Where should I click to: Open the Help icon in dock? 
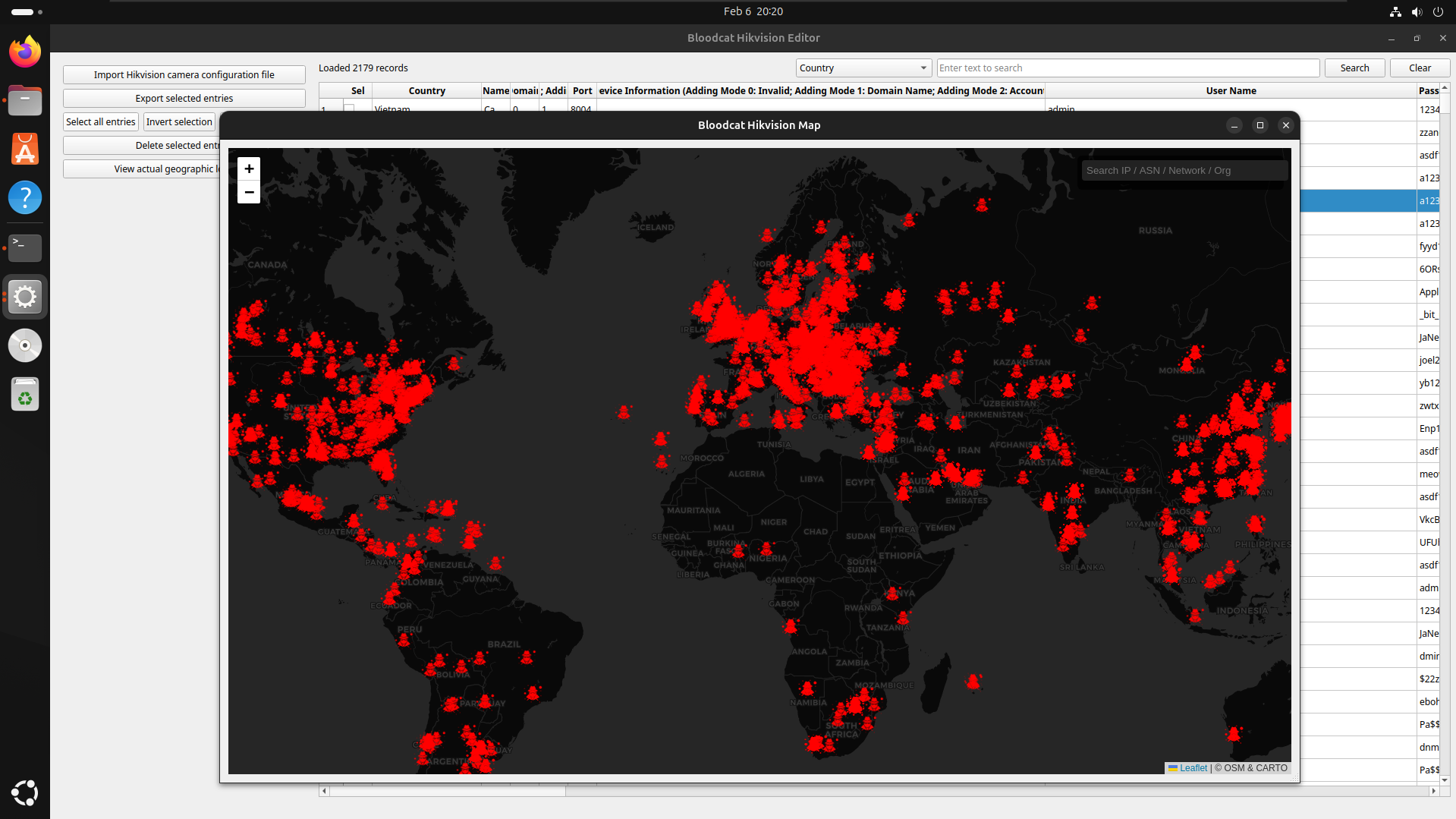[x=25, y=198]
